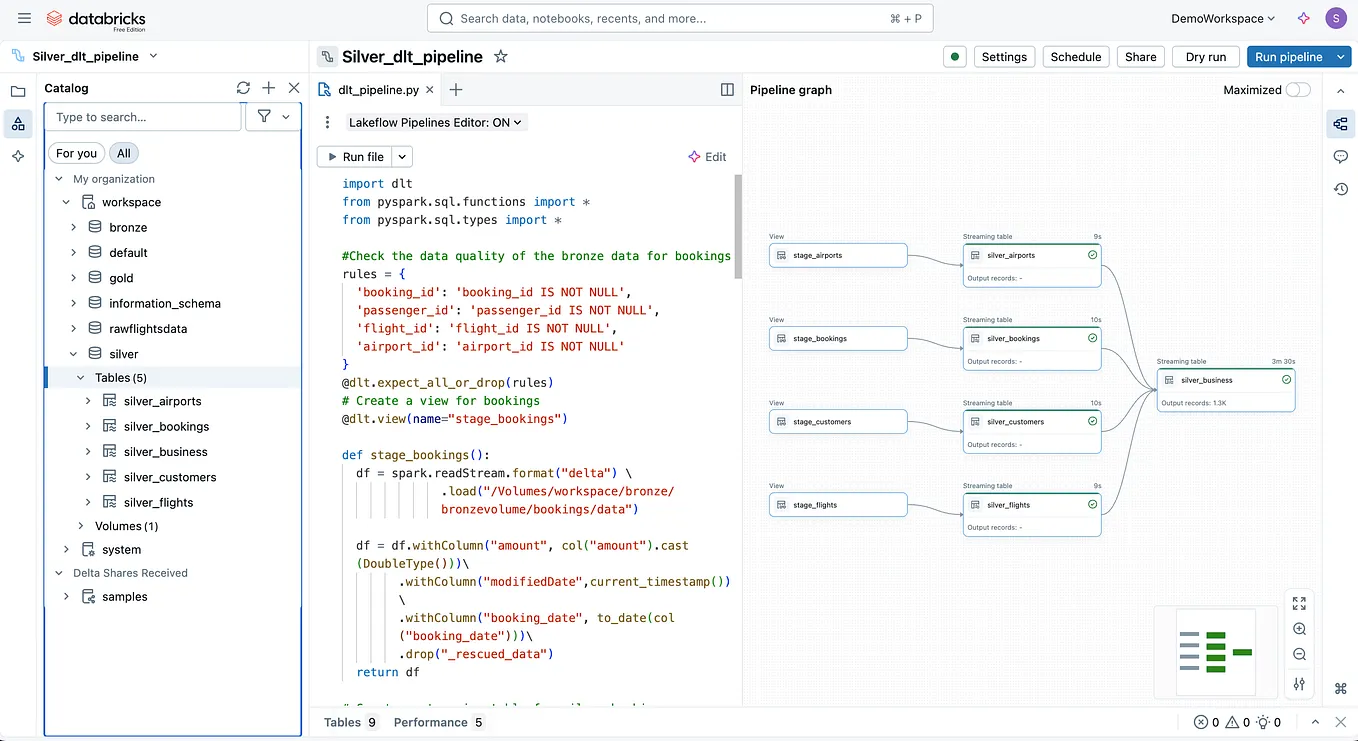
Task: Select the For you filter pill
Action: click(x=76, y=153)
